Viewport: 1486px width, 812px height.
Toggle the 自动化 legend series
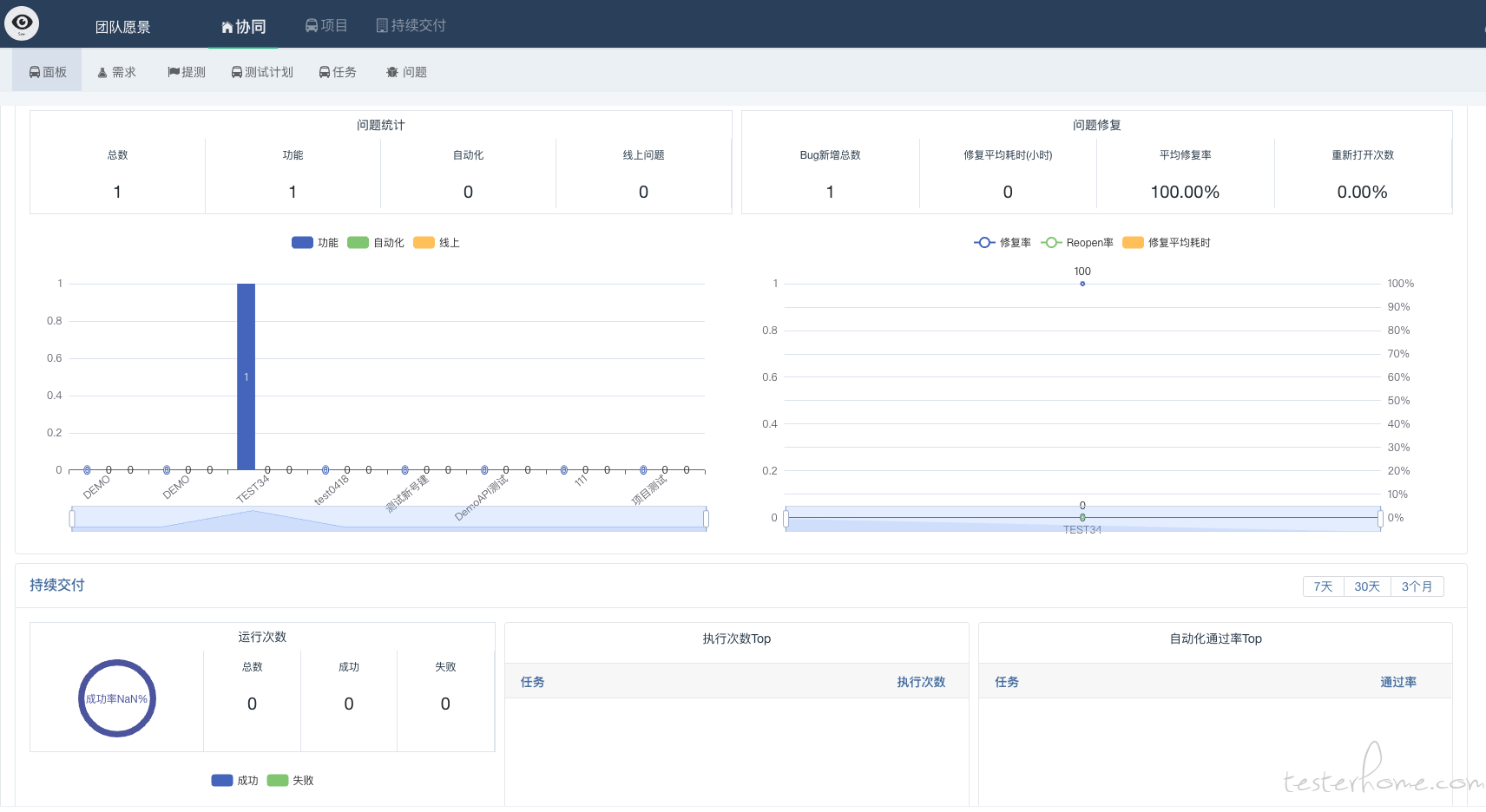376,243
